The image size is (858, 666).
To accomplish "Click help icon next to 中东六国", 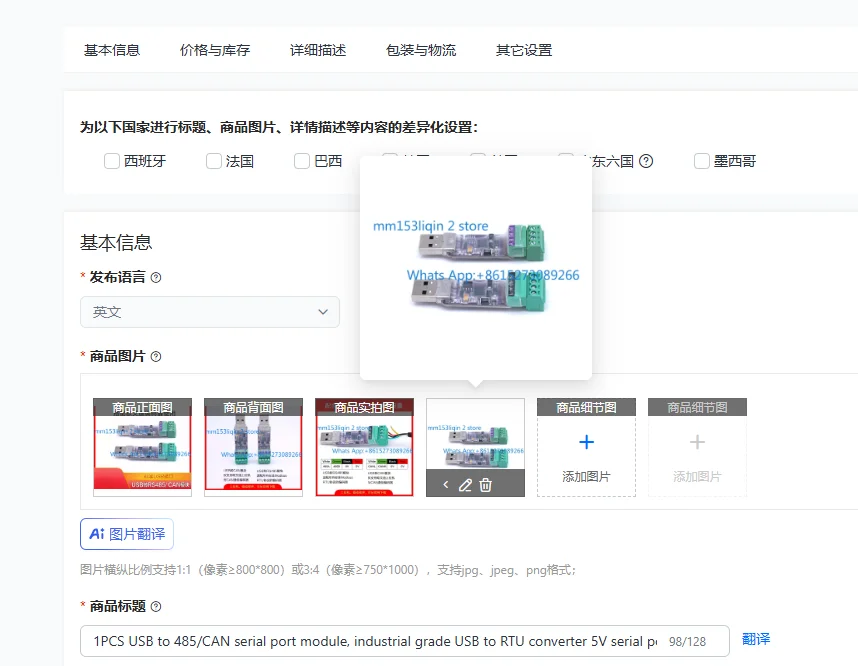I will 646,161.
